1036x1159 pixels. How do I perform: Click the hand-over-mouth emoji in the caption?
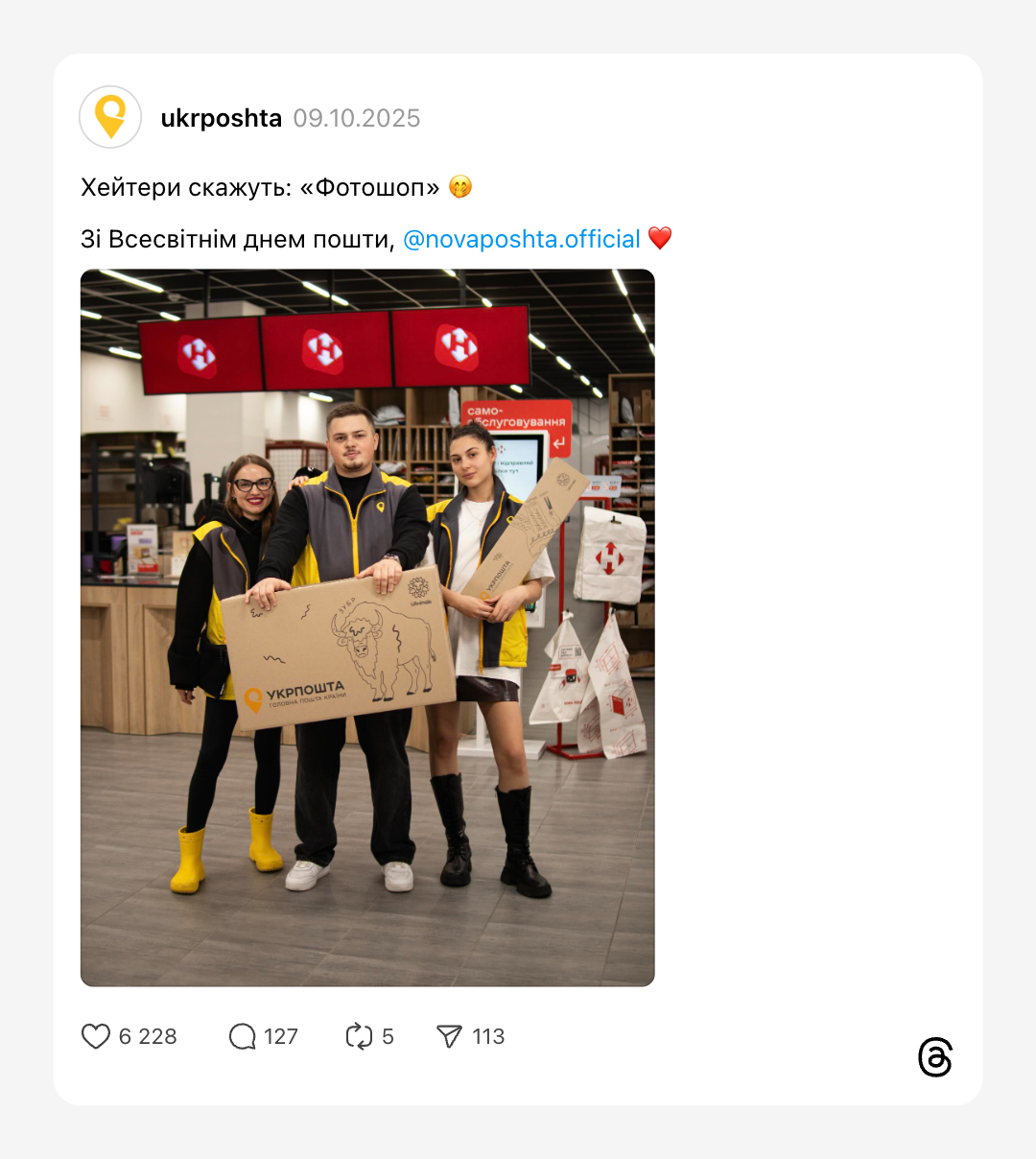pyautogui.click(x=460, y=186)
